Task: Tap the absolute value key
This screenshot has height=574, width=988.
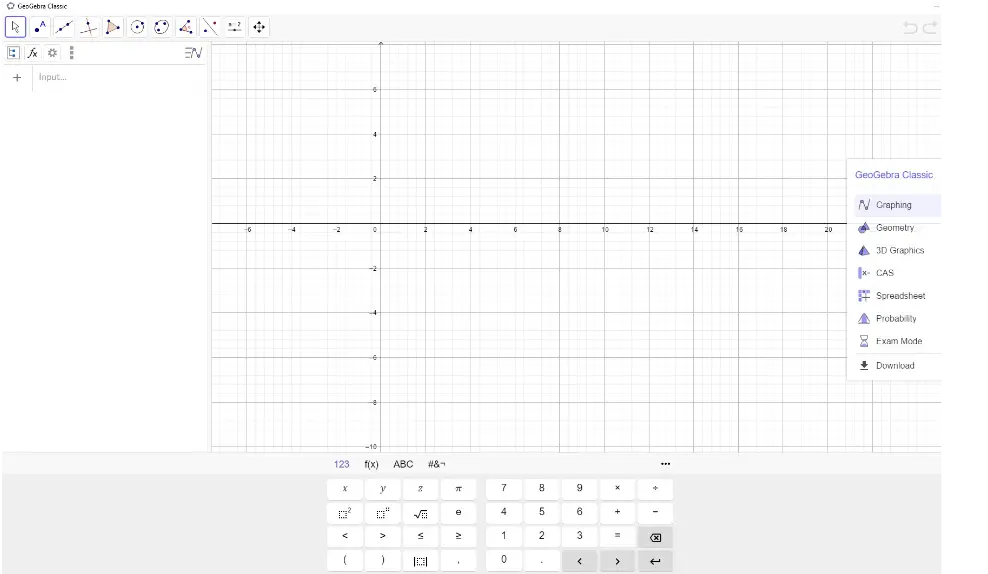Action: click(x=420, y=560)
